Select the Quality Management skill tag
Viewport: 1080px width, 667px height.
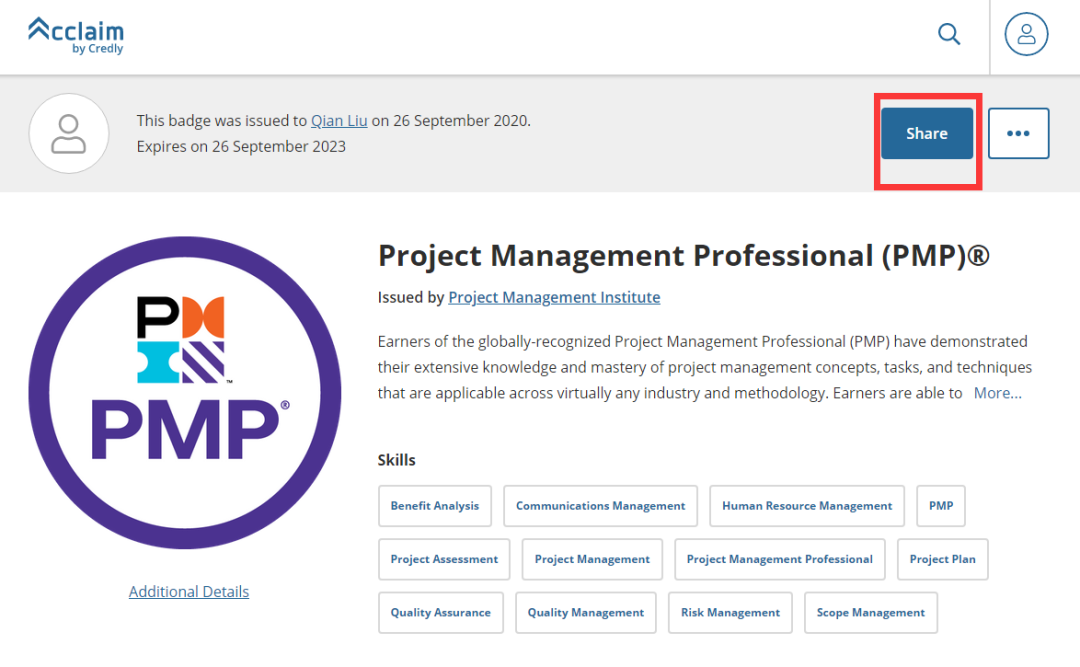(586, 613)
